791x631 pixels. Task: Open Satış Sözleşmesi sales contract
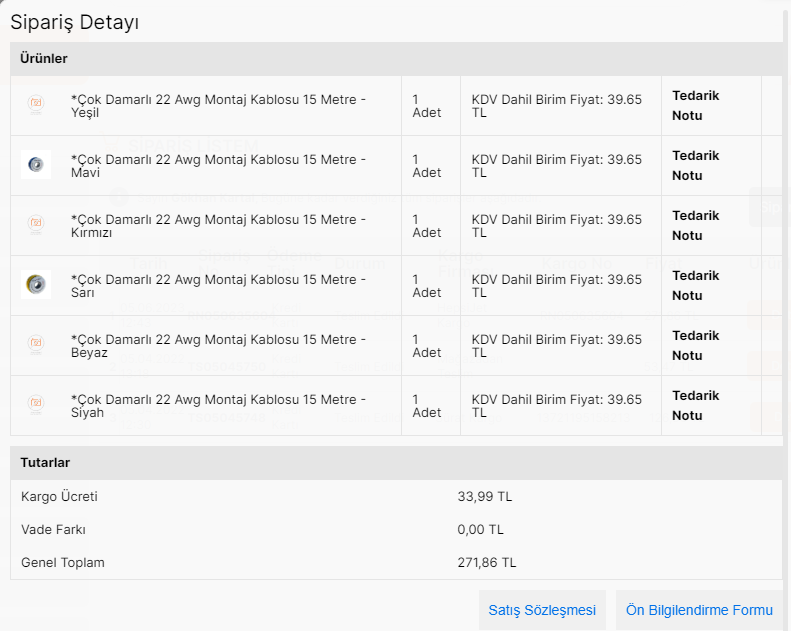tap(542, 610)
